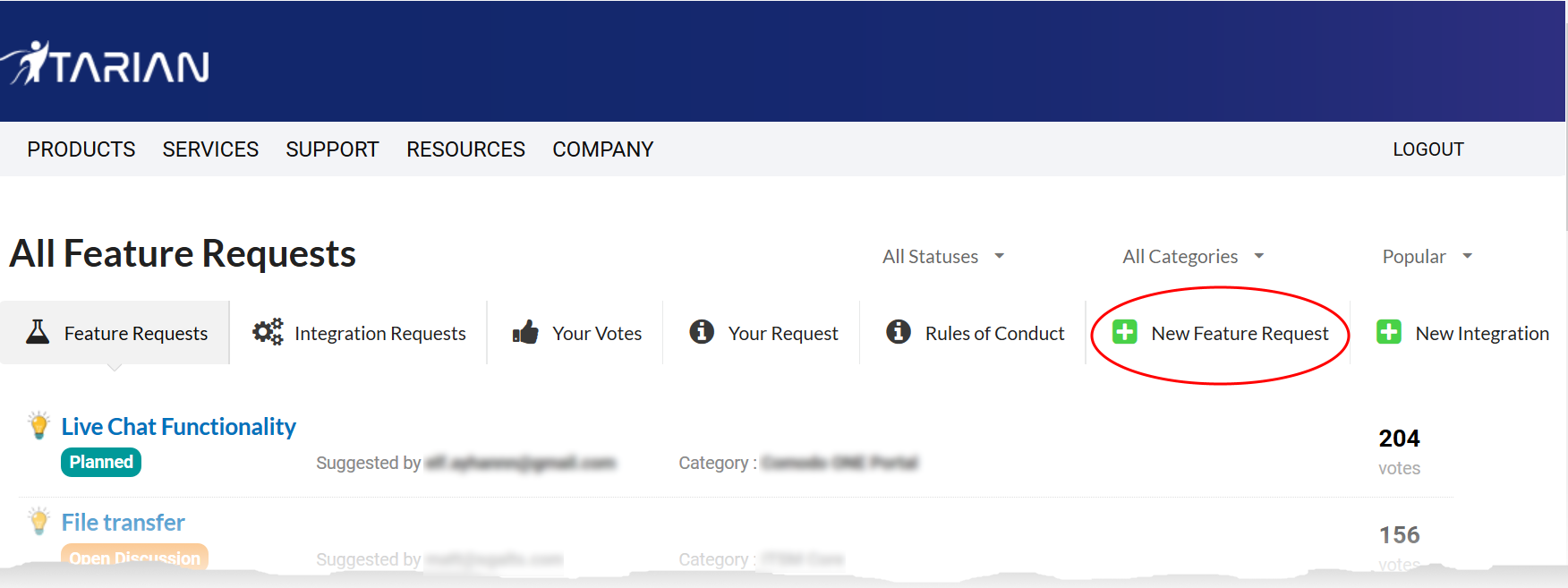The height and width of the screenshot is (588, 1568).
Task: Open the PRODUCTS menu
Action: click(x=81, y=149)
